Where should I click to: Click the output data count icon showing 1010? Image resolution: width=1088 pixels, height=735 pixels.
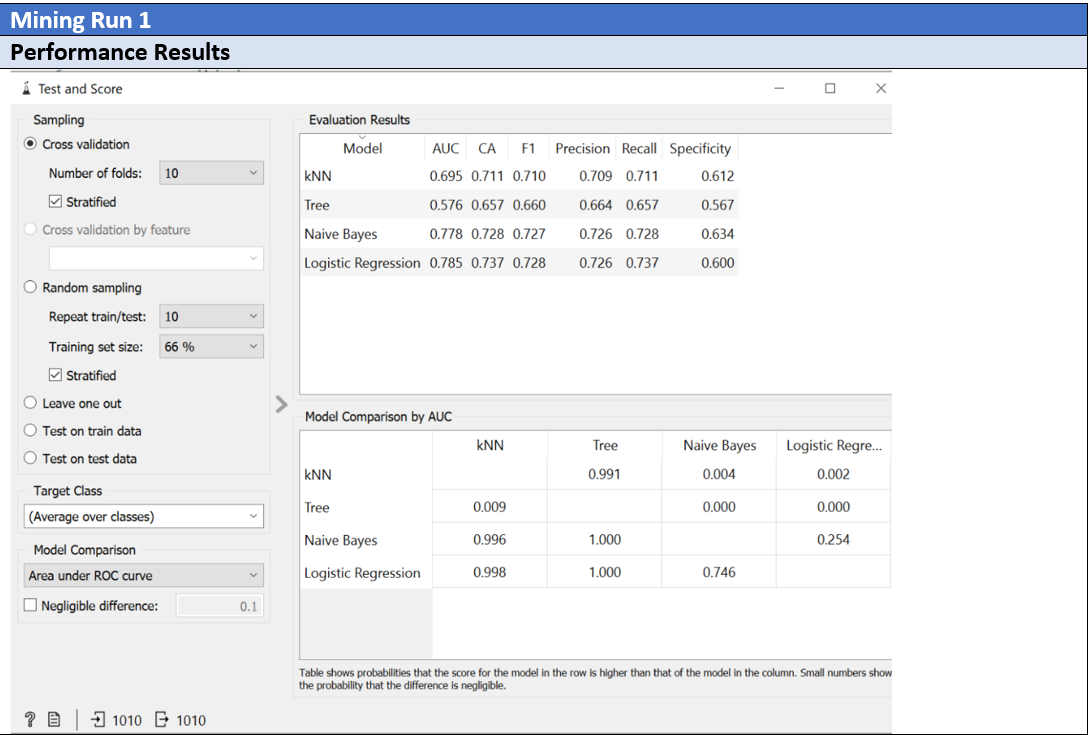click(x=159, y=719)
